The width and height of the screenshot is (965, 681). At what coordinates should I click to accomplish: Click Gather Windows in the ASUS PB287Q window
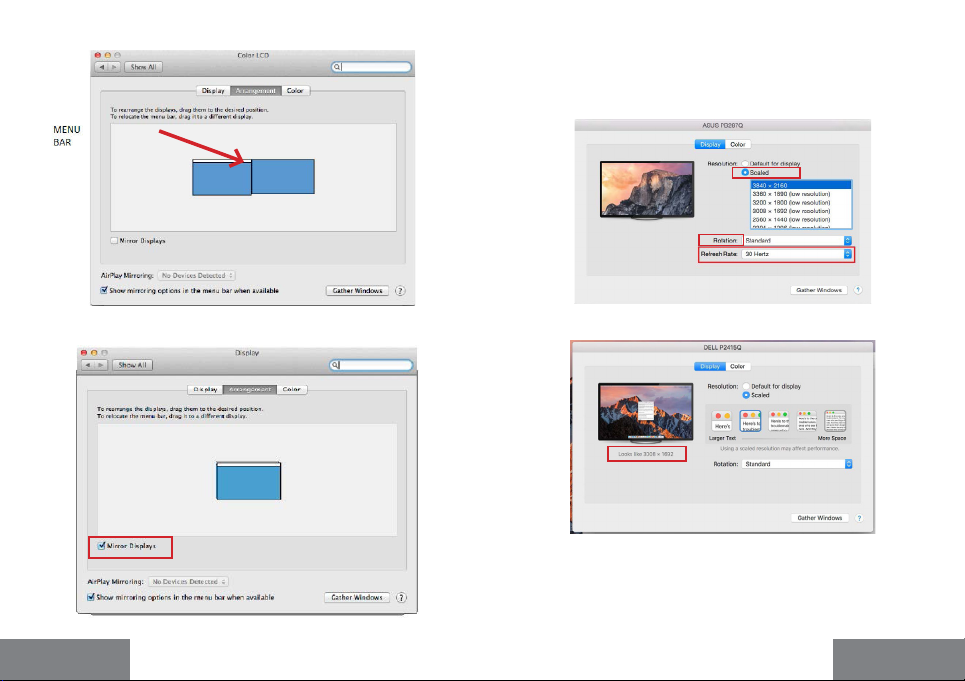pyautogui.click(x=818, y=290)
